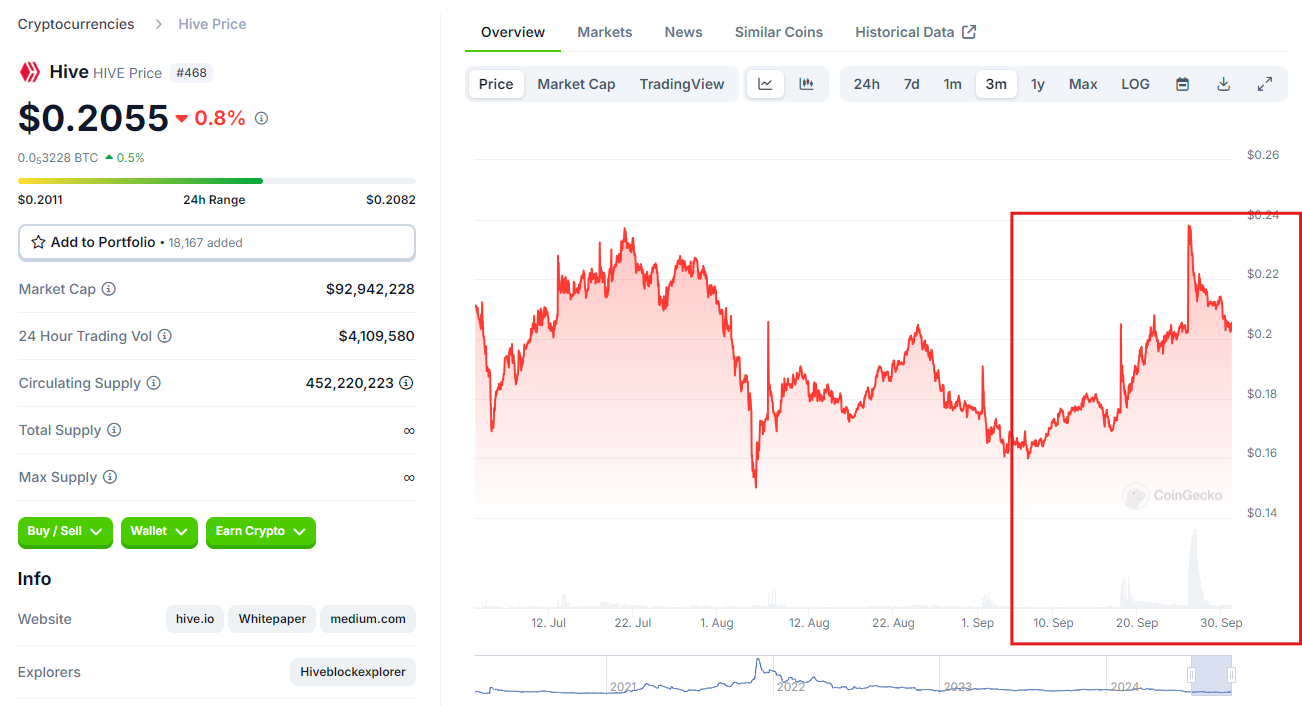Open the medium.com link
Viewport: 1302px width, 706px height.
(368, 619)
